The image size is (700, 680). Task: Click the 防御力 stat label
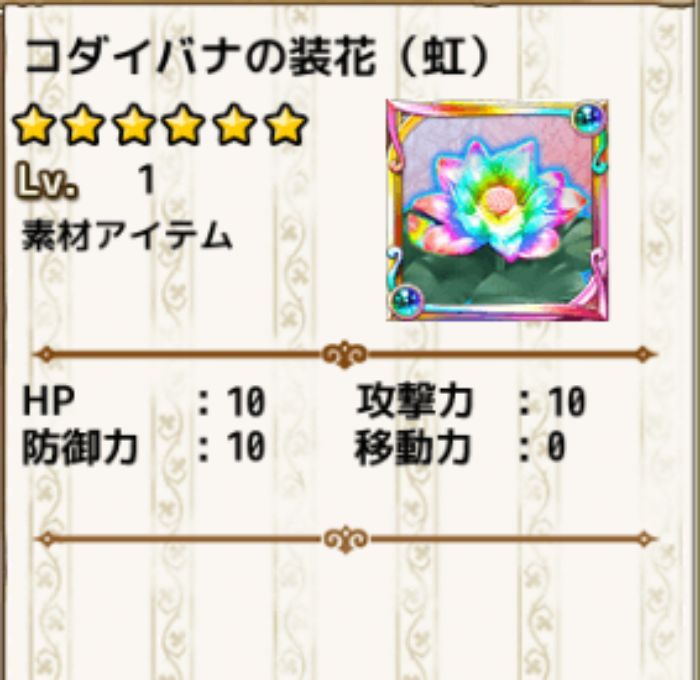pyautogui.click(x=80, y=447)
